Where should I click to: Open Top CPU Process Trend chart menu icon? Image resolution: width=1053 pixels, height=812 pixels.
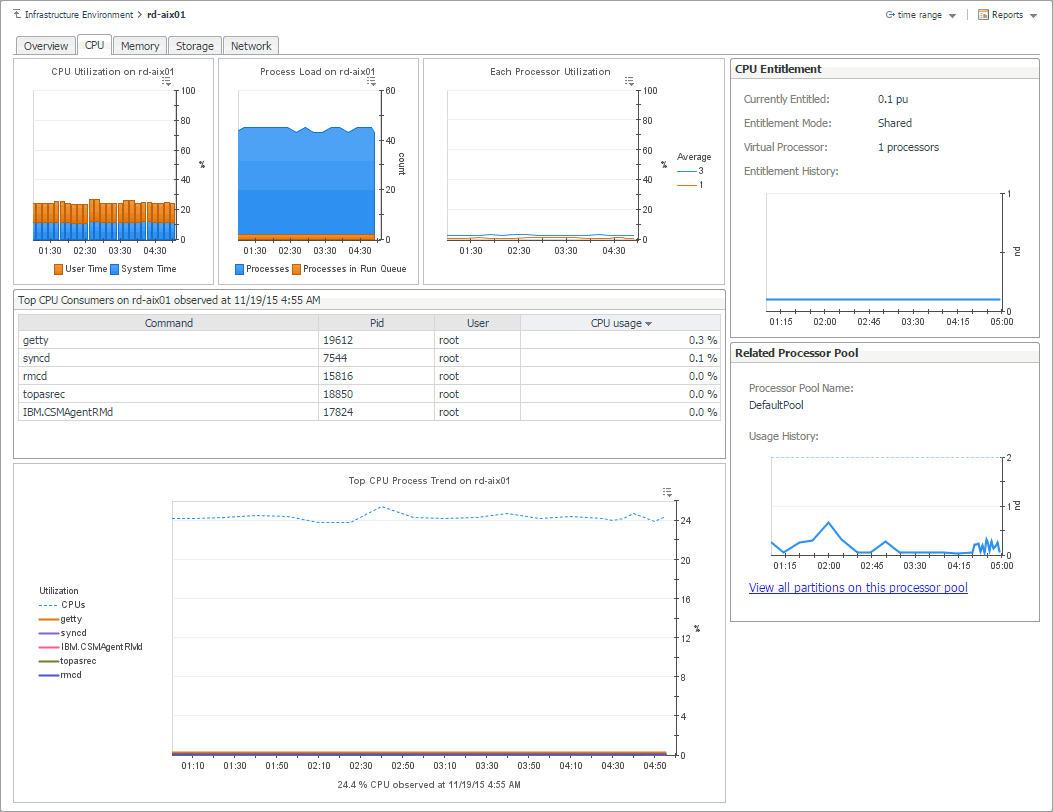(667, 492)
